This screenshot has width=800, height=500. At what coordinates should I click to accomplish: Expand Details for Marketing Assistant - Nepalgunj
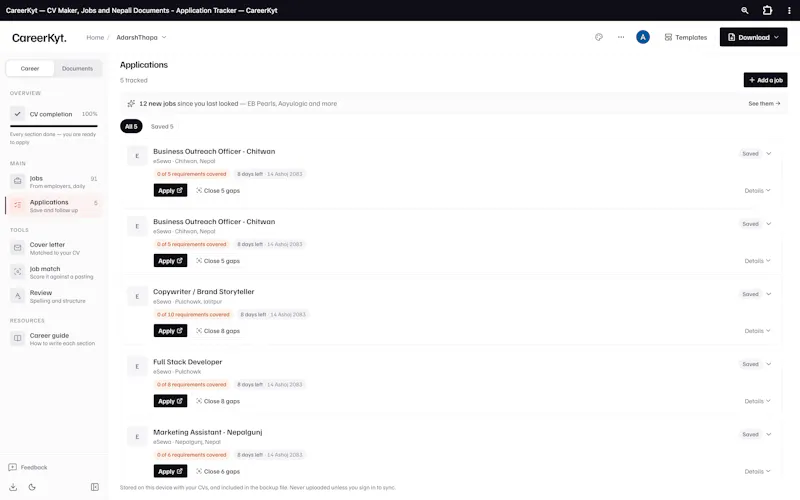click(757, 471)
